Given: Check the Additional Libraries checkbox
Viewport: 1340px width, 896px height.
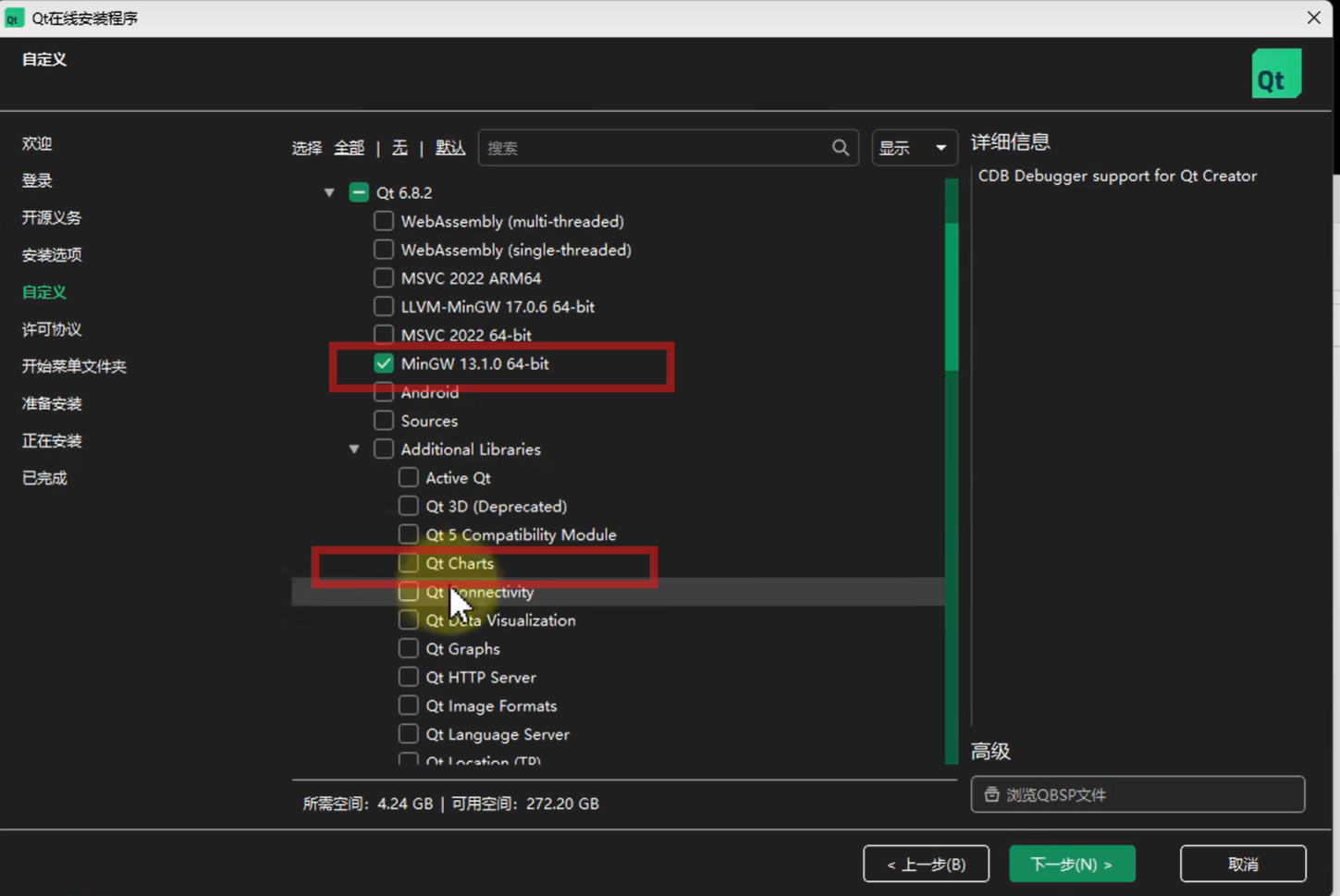Looking at the screenshot, I should coord(384,449).
